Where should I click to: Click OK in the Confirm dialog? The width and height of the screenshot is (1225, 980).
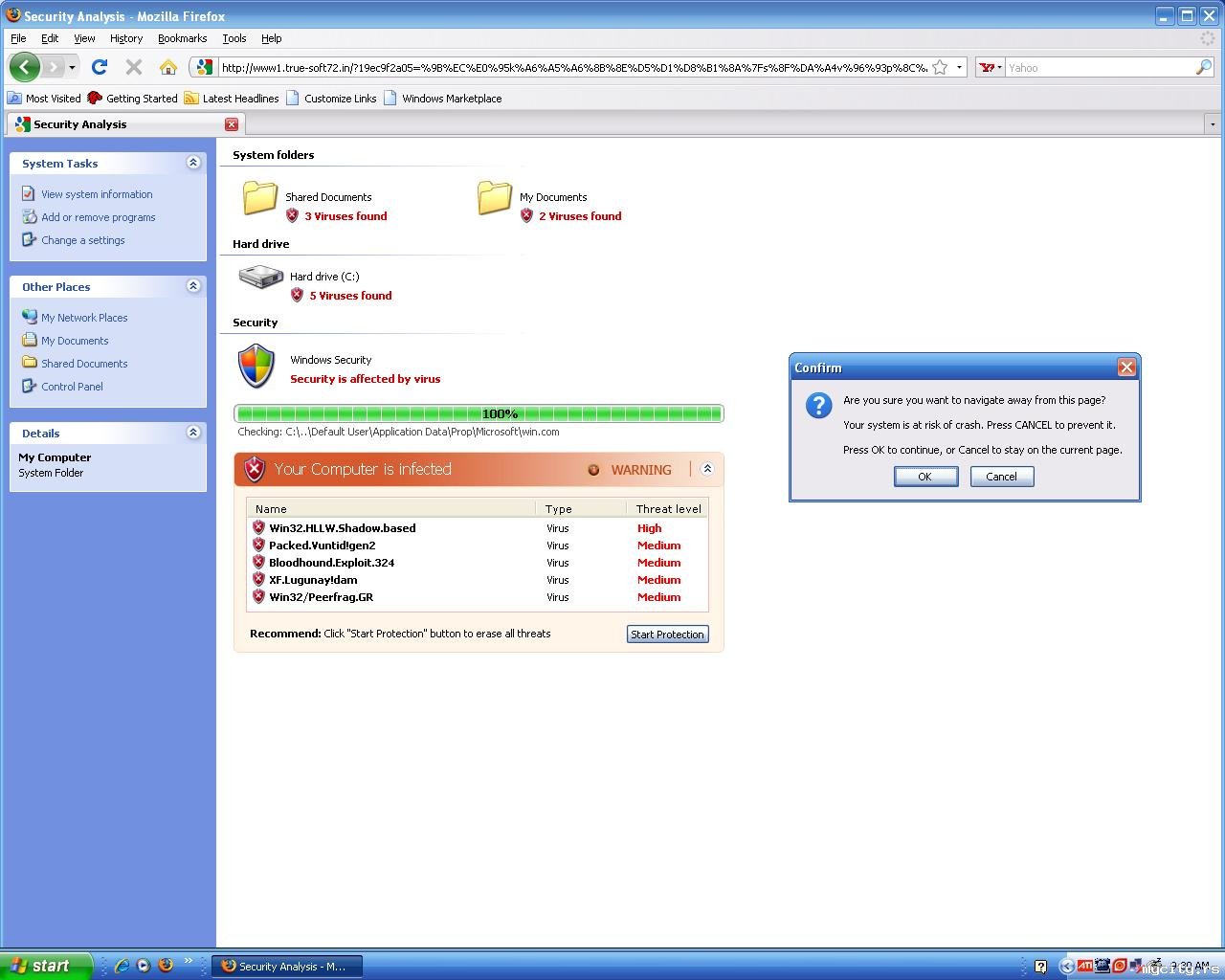click(925, 477)
